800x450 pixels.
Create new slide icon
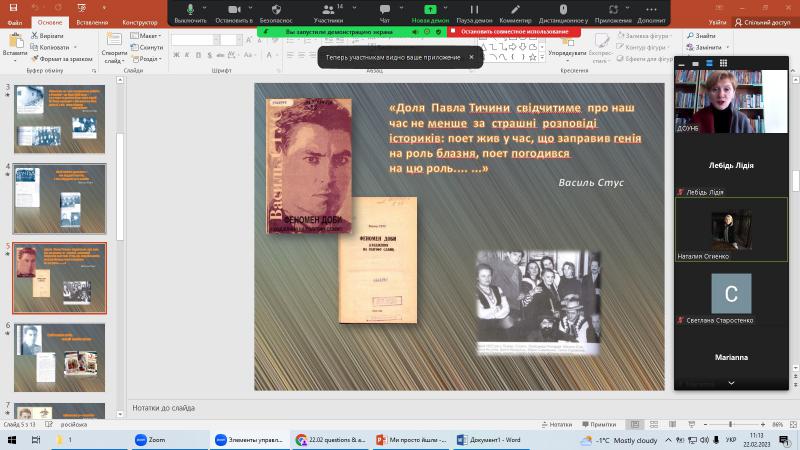point(114,40)
